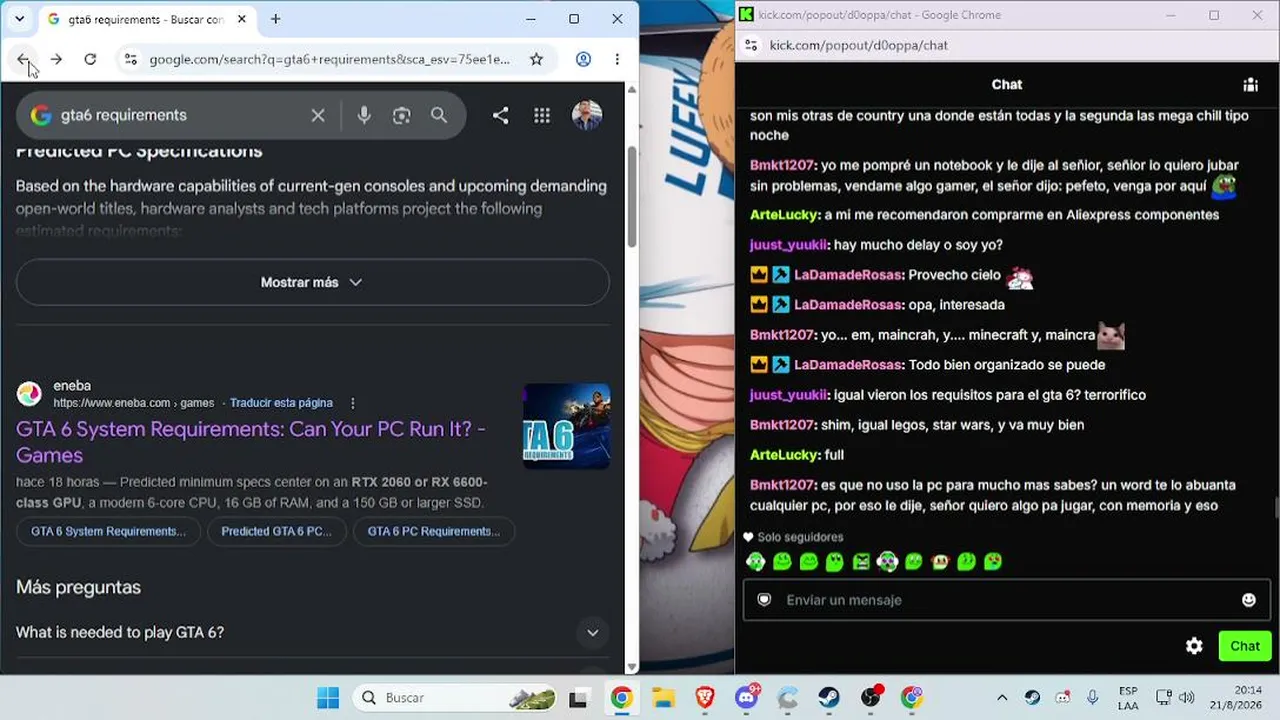Open the Chrome profile icon in the toolbar
Viewport: 1280px width, 720px height.
click(584, 59)
